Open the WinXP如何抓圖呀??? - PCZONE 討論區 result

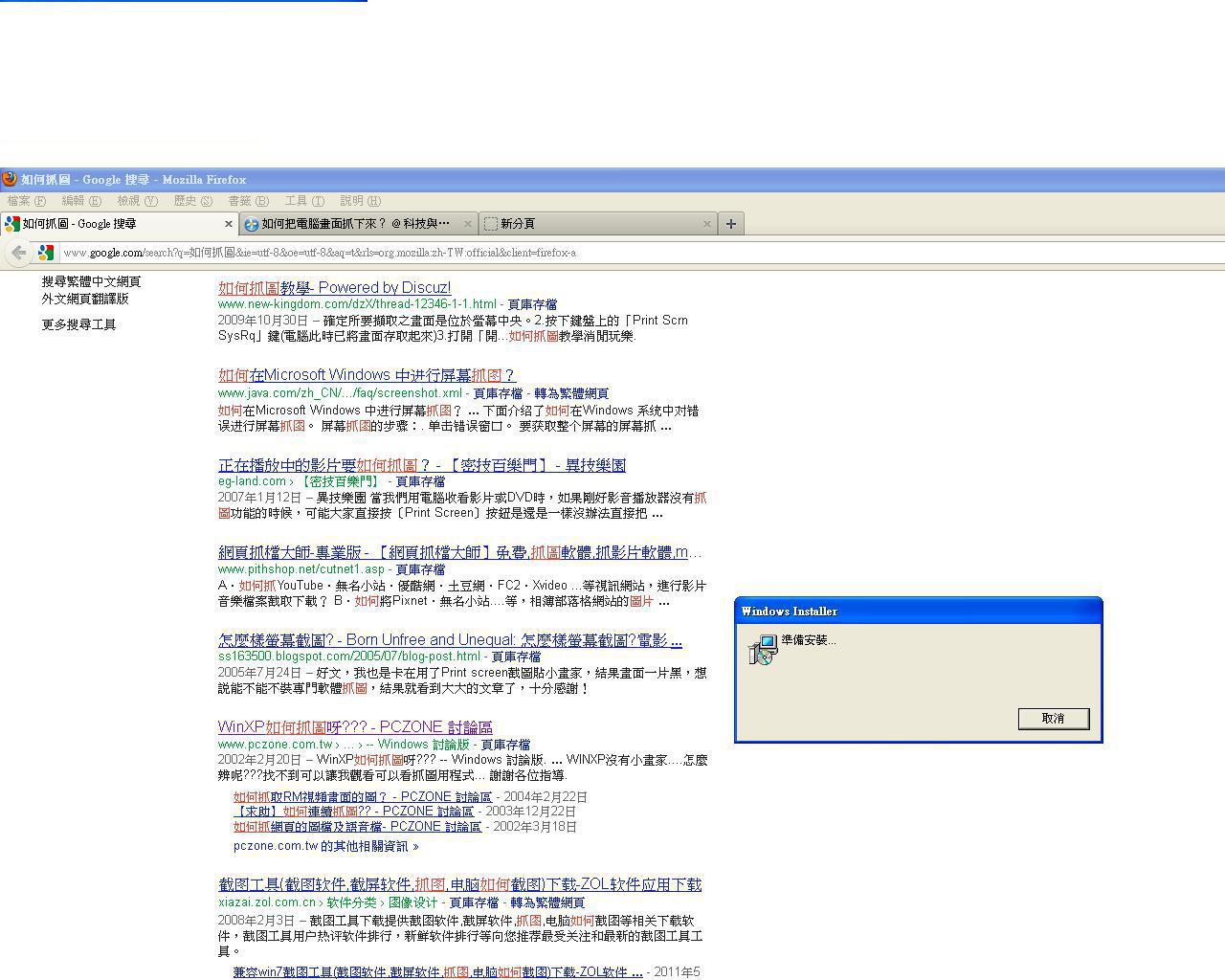[x=355, y=727]
